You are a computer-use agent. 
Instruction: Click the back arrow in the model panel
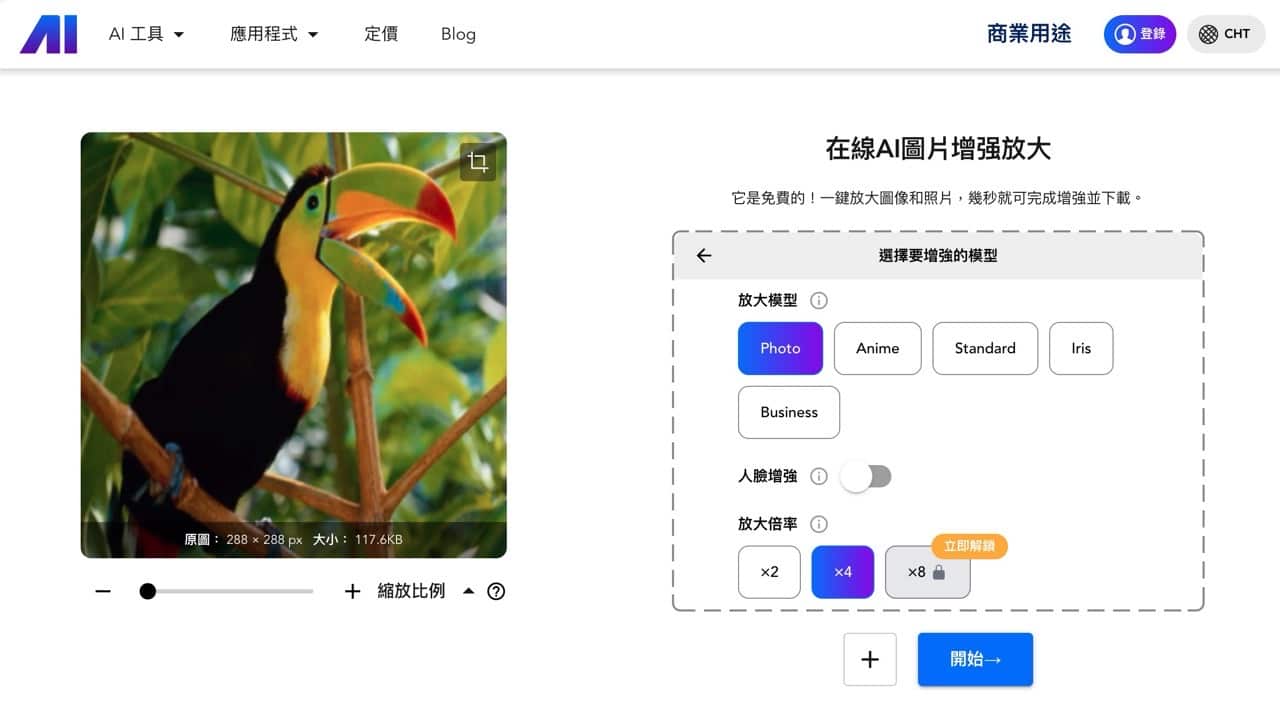click(x=703, y=255)
